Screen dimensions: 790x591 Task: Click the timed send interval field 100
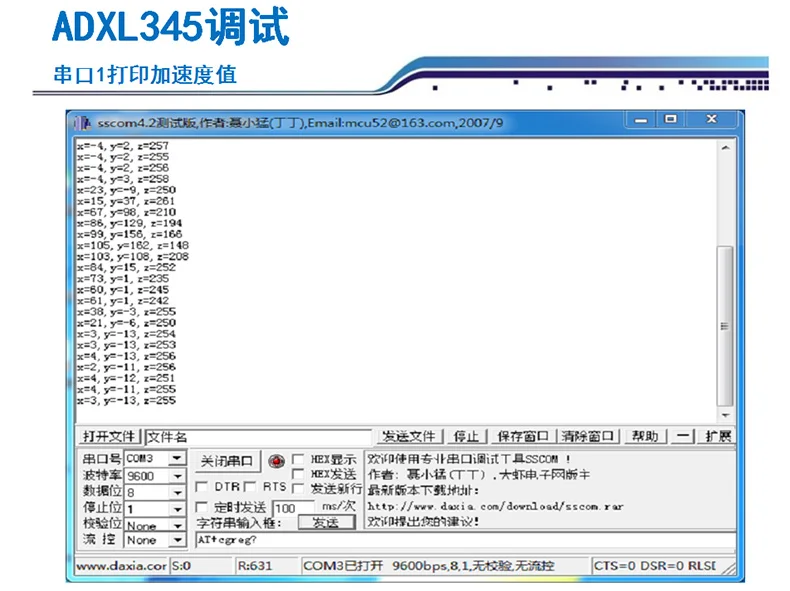293,508
